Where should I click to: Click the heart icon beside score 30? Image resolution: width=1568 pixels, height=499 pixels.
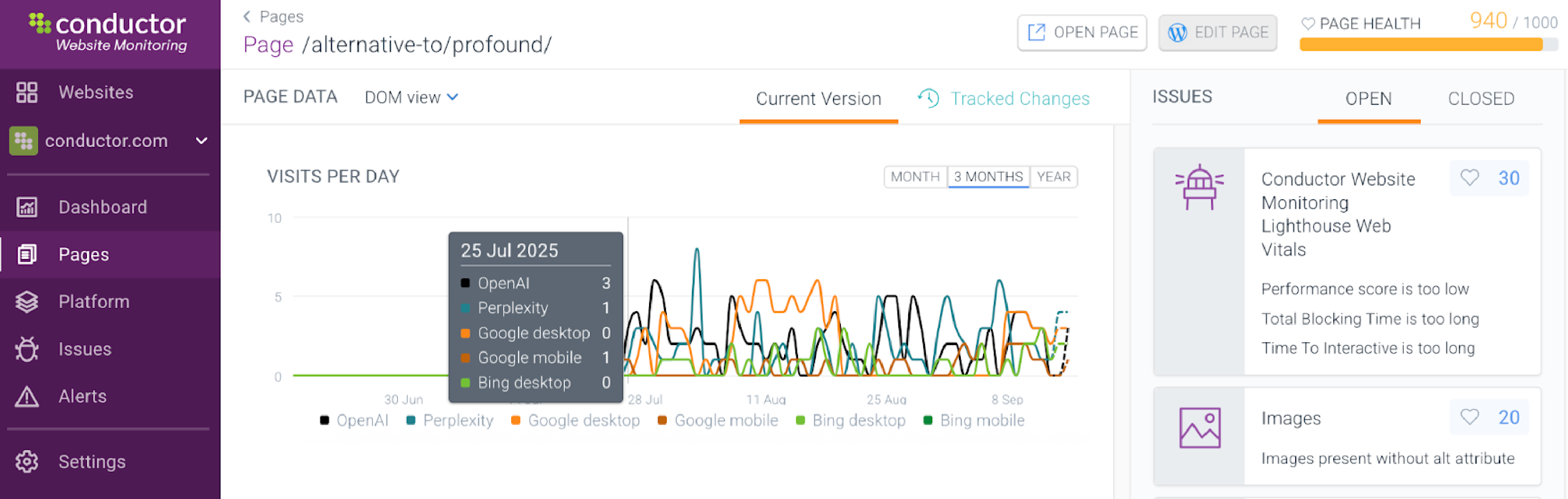[1469, 178]
